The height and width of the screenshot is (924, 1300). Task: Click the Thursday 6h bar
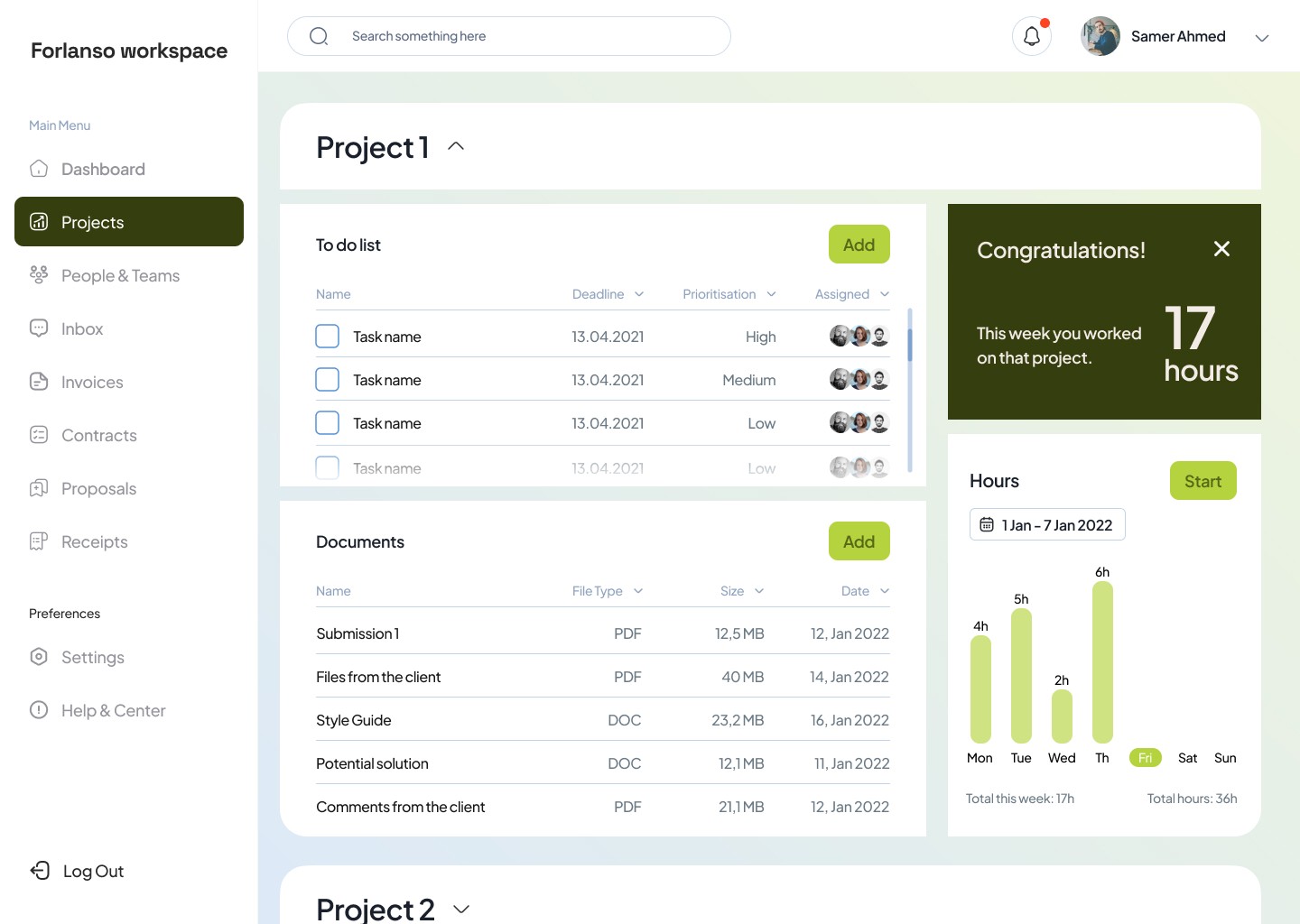(x=1102, y=662)
